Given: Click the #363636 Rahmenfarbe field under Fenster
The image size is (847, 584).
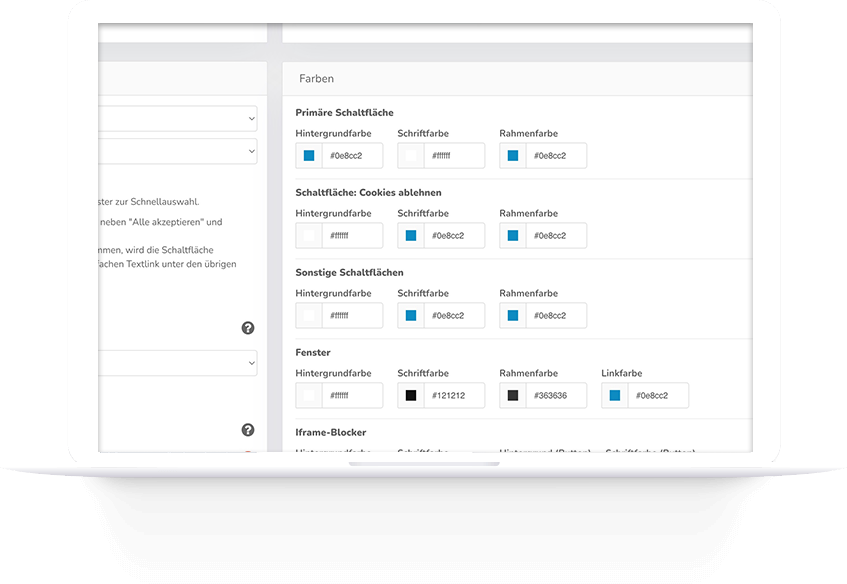Looking at the screenshot, I should click(555, 395).
